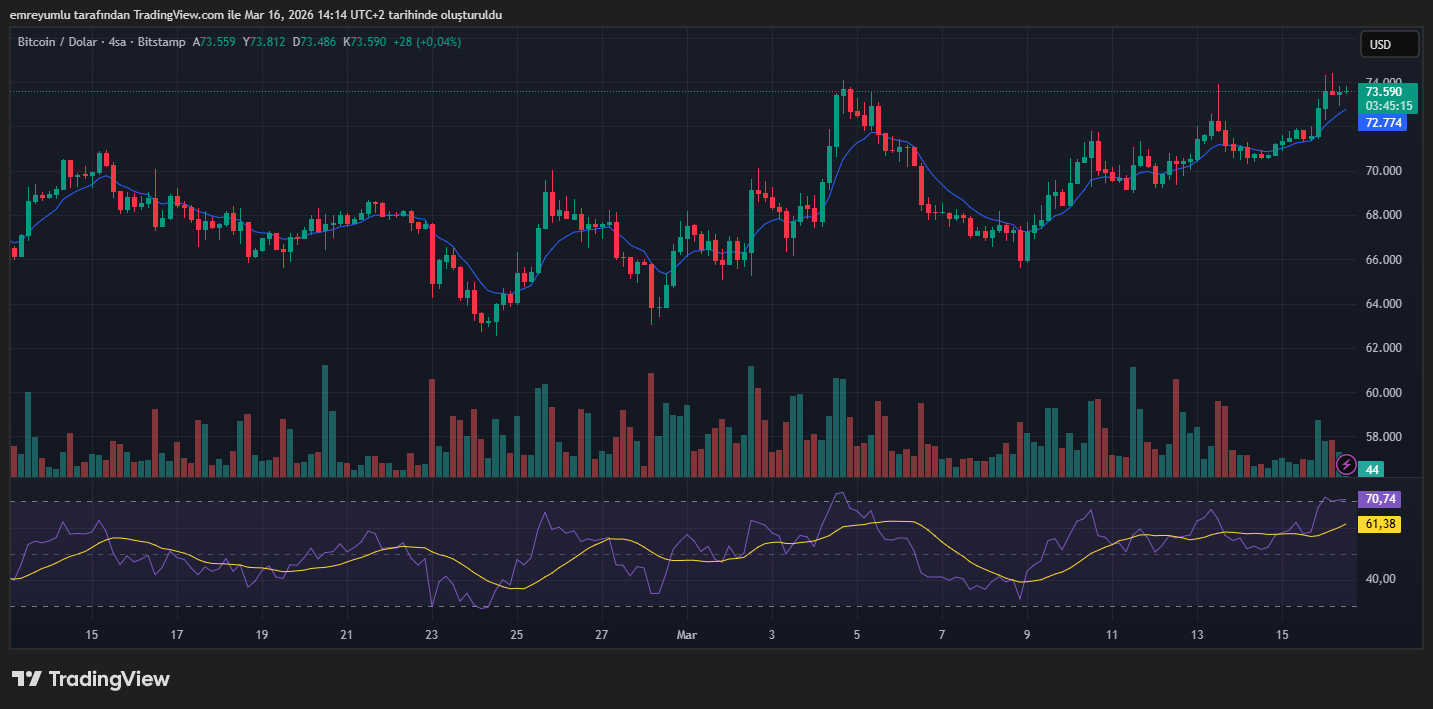Select the yellow RSI average label 61,38
1433x709 pixels.
click(1379, 523)
